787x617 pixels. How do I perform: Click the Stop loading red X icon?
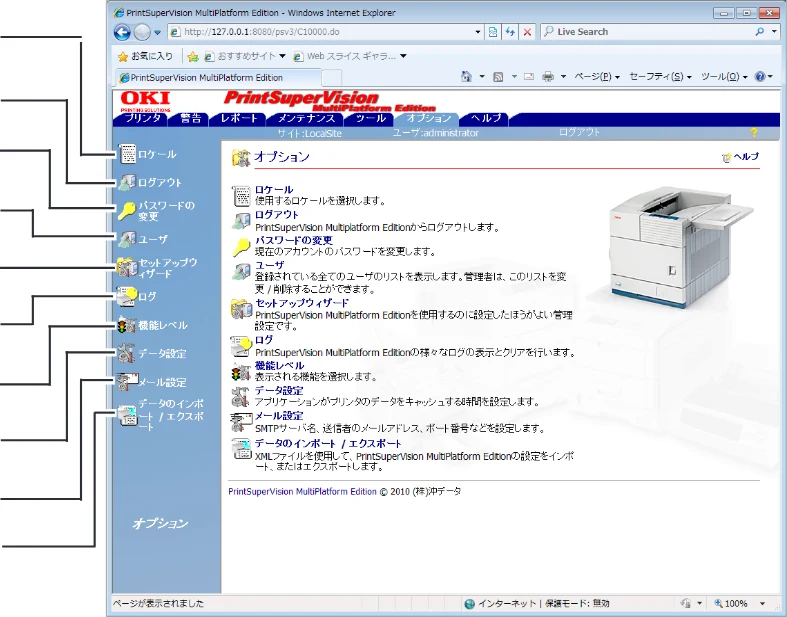point(527,32)
